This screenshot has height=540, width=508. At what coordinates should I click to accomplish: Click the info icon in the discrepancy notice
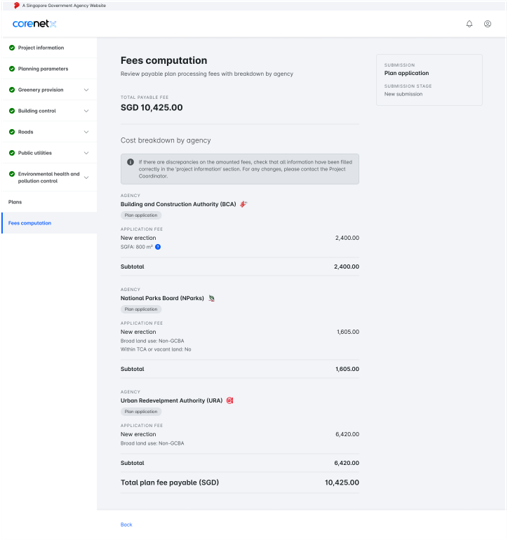click(131, 162)
